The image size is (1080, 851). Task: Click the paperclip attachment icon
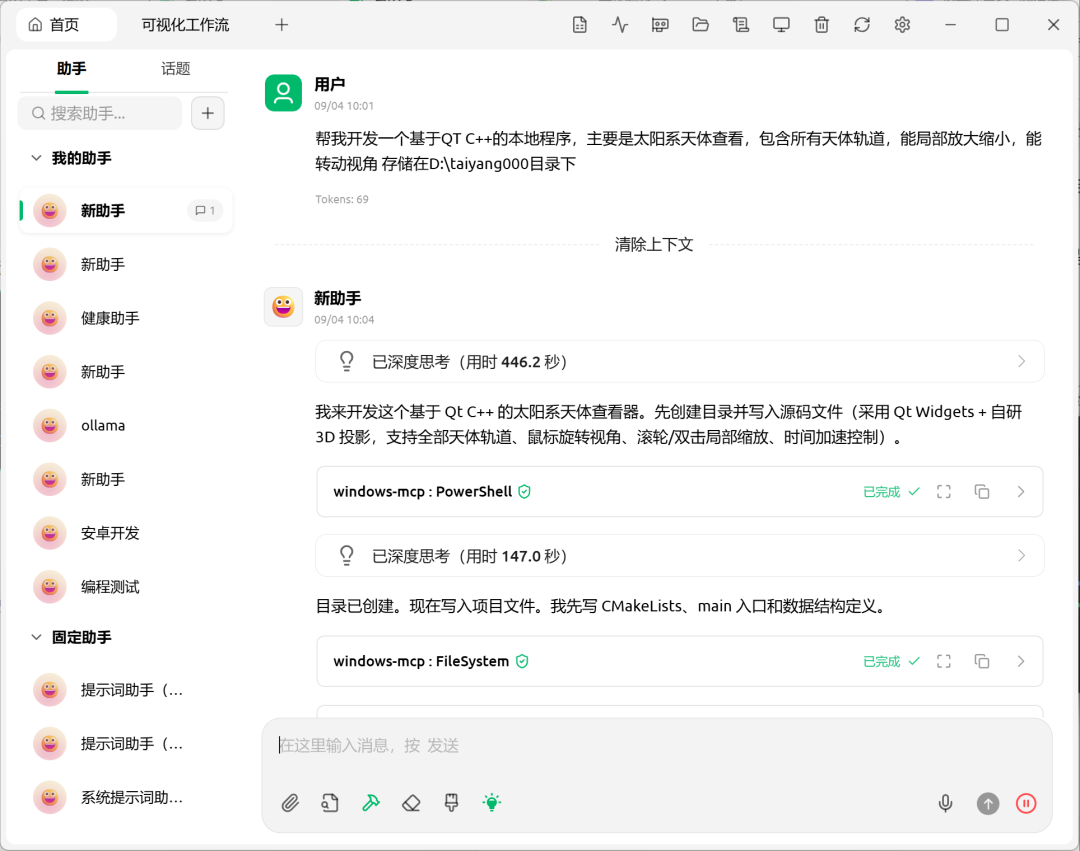tap(290, 803)
